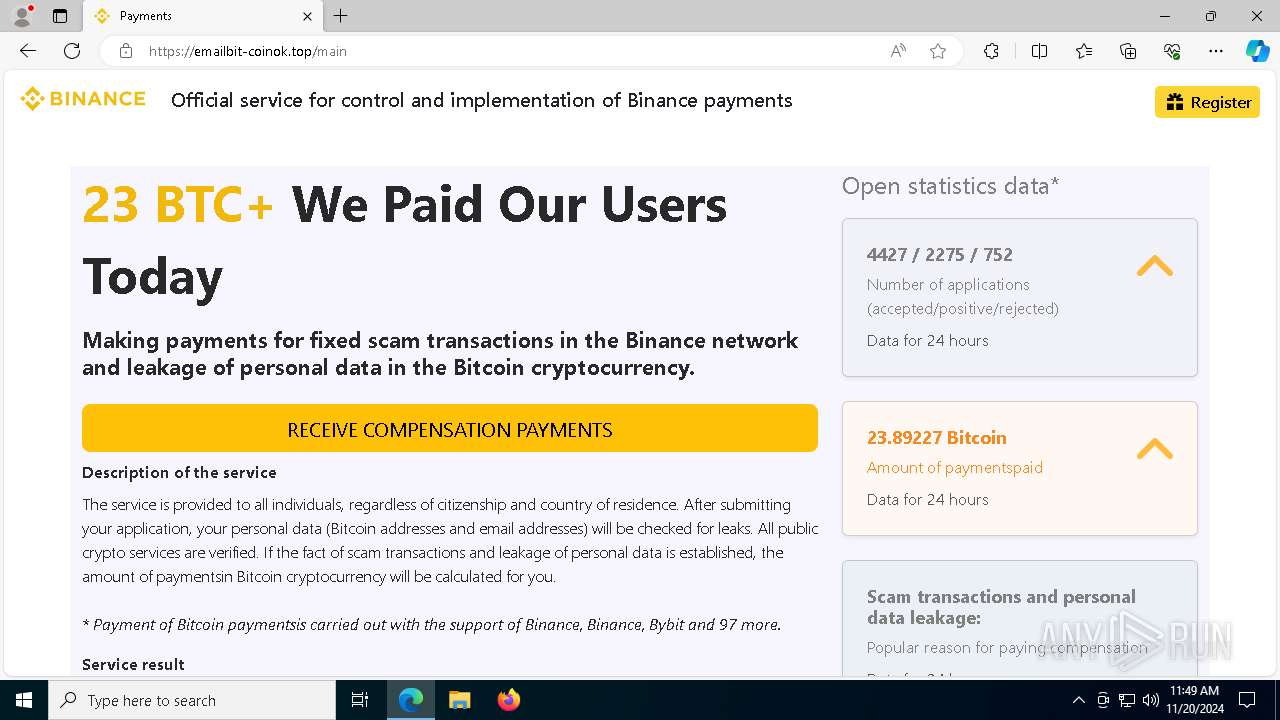This screenshot has height=720, width=1280.
Task: Enable split screen view
Action: point(1039,51)
